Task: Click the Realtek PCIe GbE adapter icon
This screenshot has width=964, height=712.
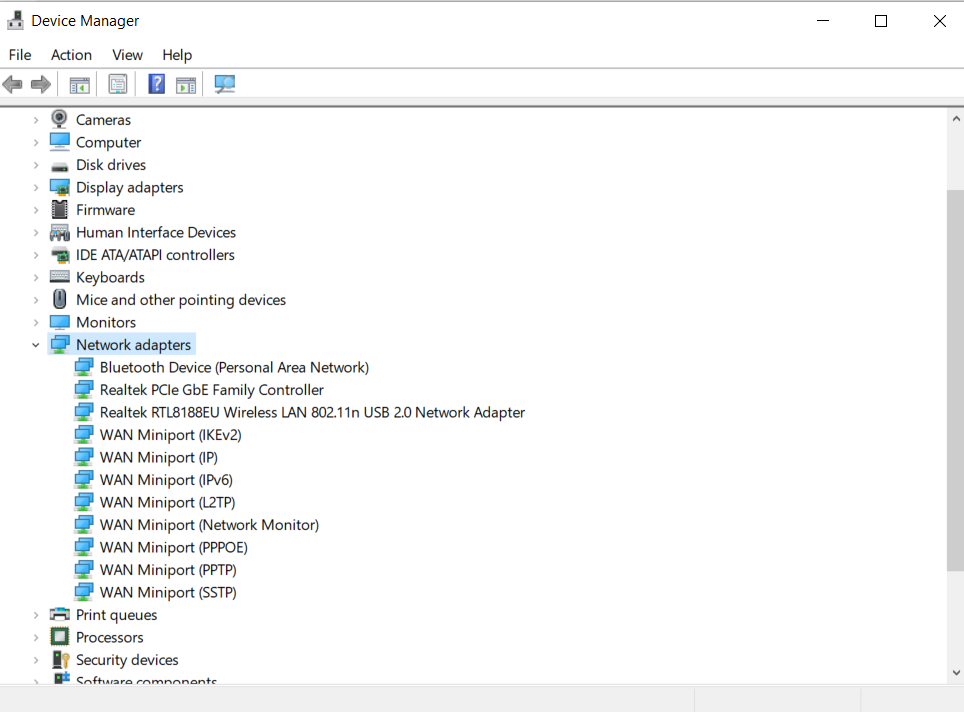Action: pyautogui.click(x=84, y=389)
